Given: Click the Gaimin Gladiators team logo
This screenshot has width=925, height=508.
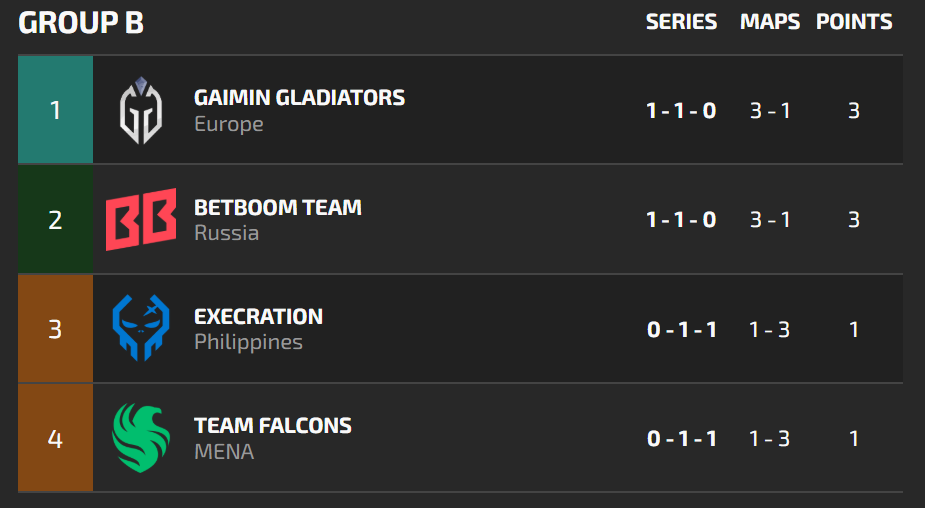Looking at the screenshot, I should click(x=141, y=110).
